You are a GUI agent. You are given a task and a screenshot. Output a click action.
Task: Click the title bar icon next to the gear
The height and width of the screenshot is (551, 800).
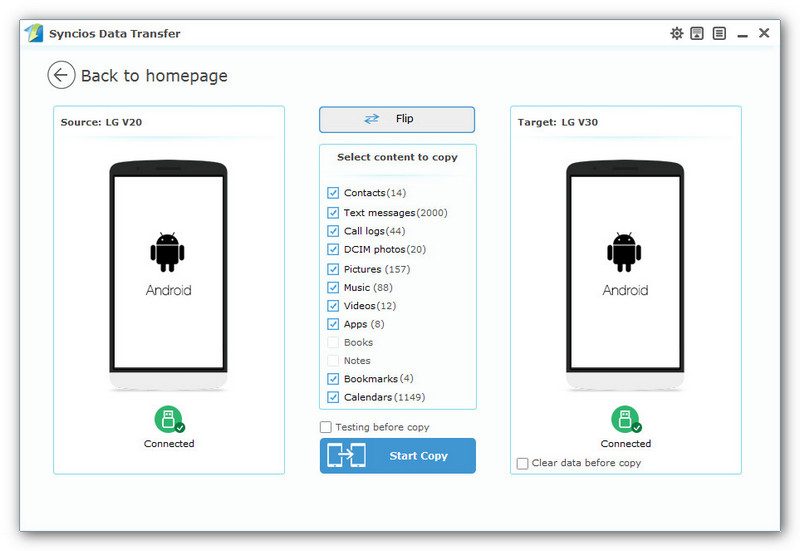pyautogui.click(x=697, y=34)
